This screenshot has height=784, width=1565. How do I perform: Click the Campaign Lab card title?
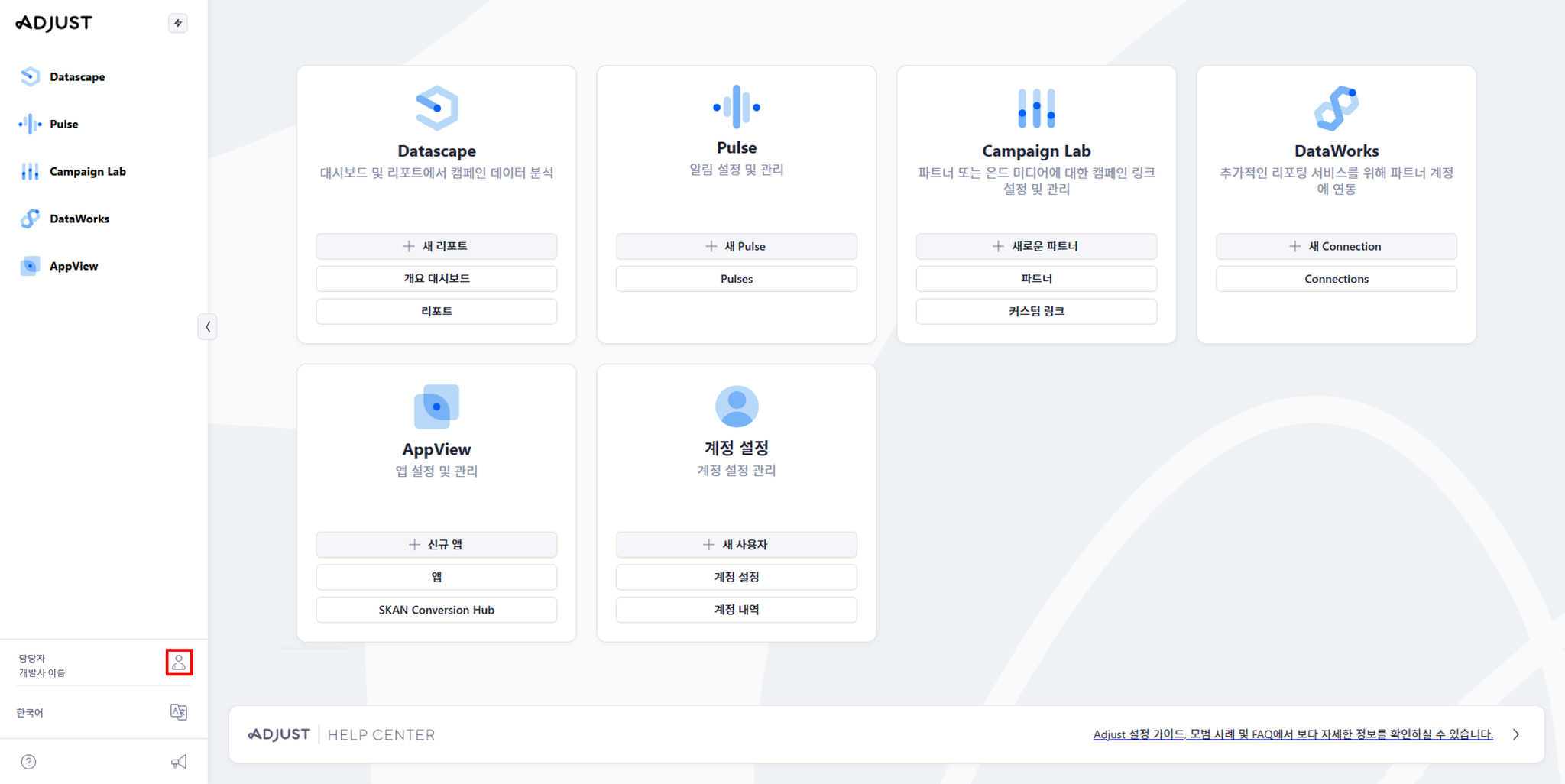[1036, 151]
